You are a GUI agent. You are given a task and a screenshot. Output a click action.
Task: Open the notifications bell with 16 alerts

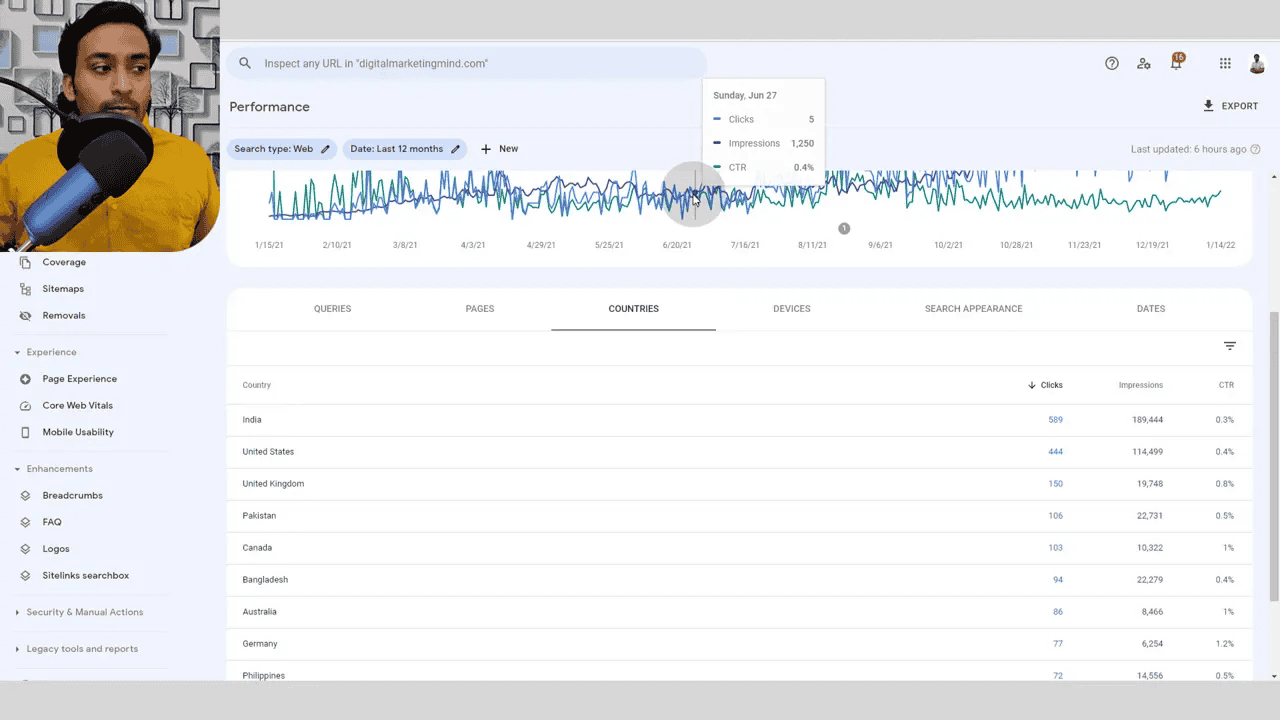pos(1176,63)
